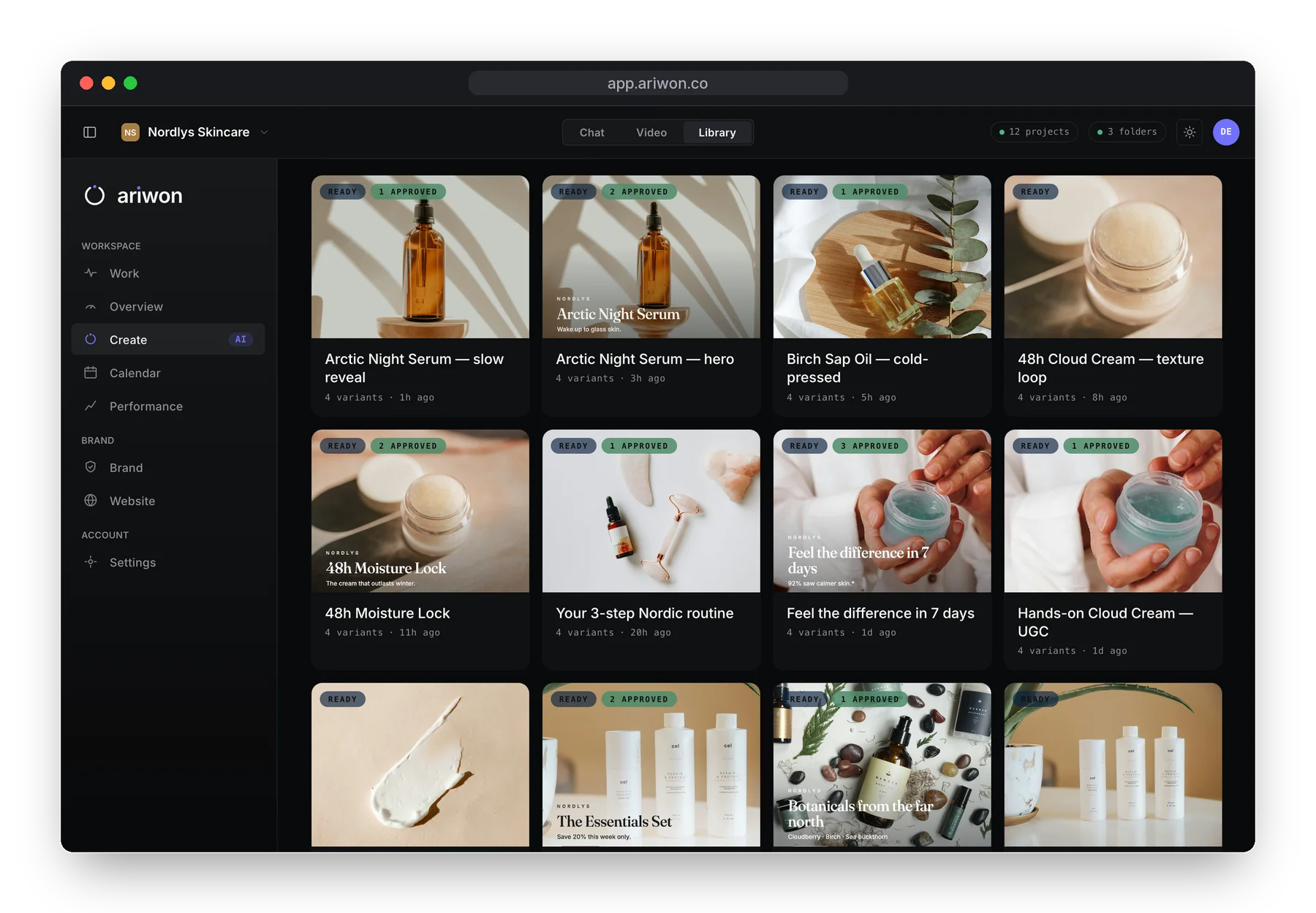Click the Work pulse icon
Viewport: 1316px width, 913px height.
[x=91, y=273]
